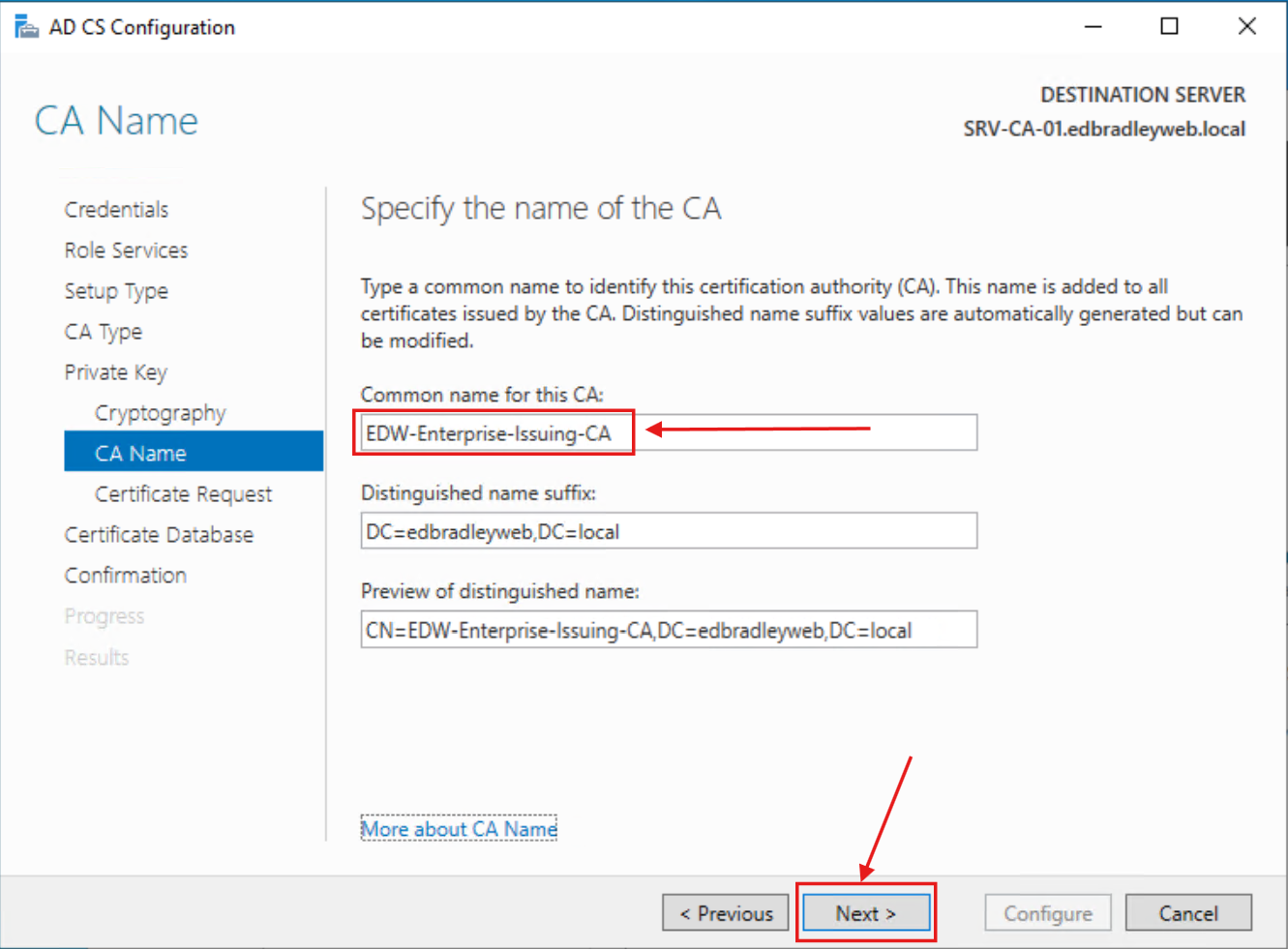The width and height of the screenshot is (1288, 949).
Task: Click the Configure button
Action: 1047,912
